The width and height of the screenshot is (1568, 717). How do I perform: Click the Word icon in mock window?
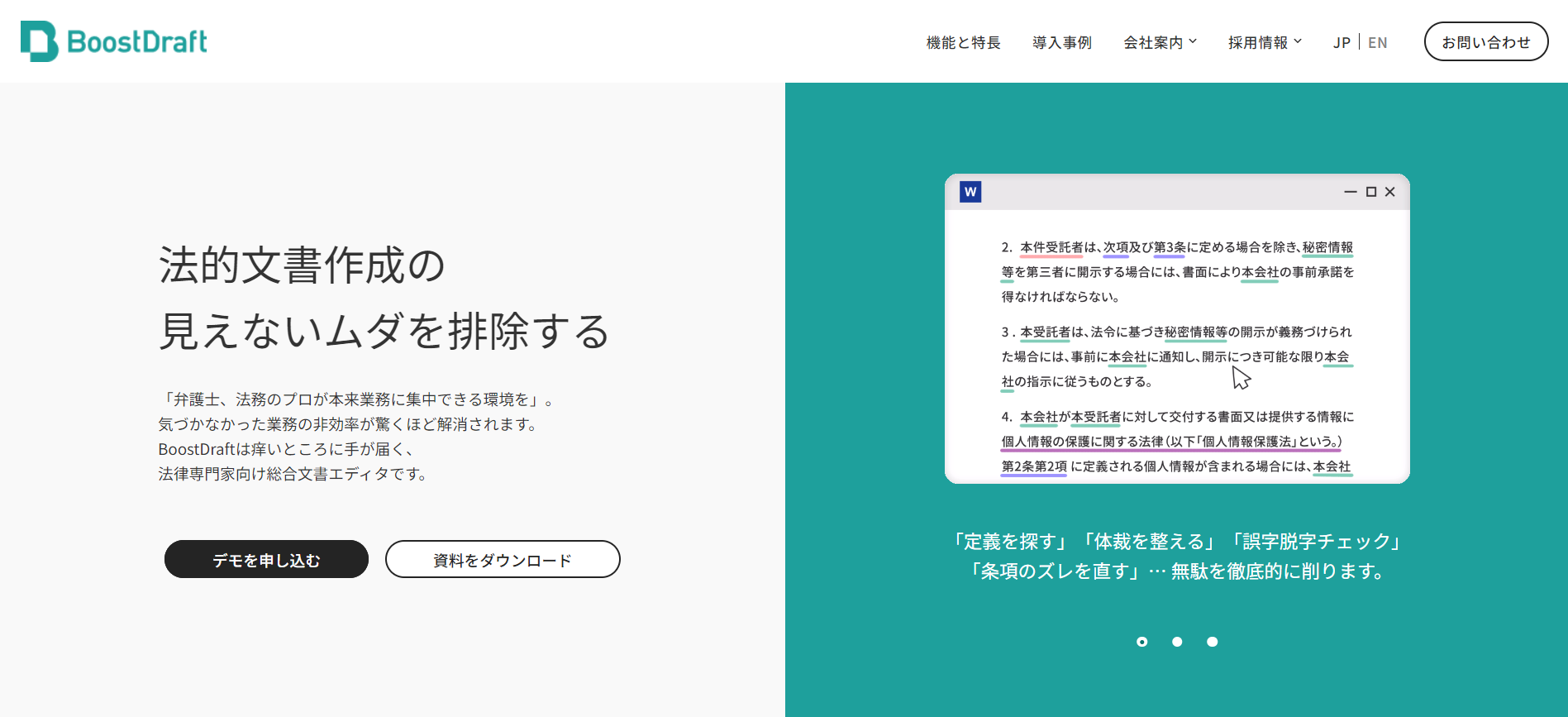click(x=970, y=192)
